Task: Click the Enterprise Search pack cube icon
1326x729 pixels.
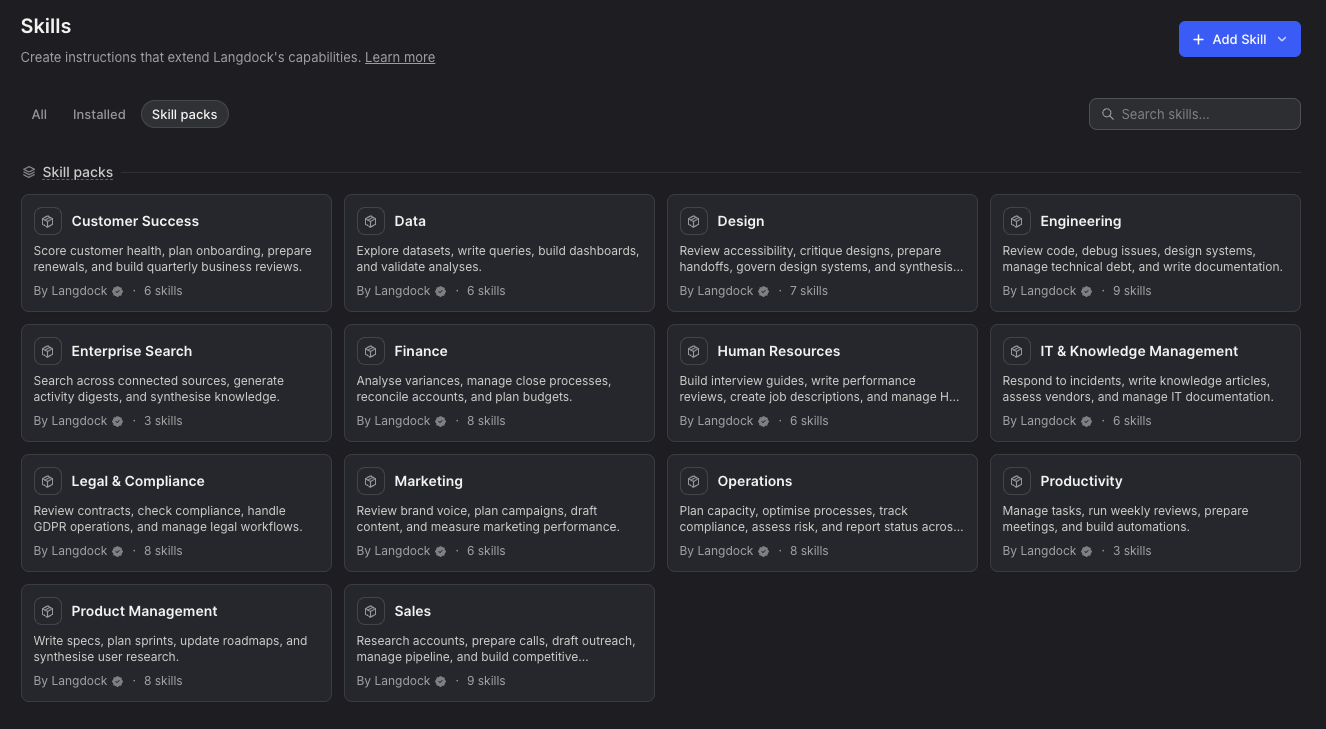Action: [48, 351]
